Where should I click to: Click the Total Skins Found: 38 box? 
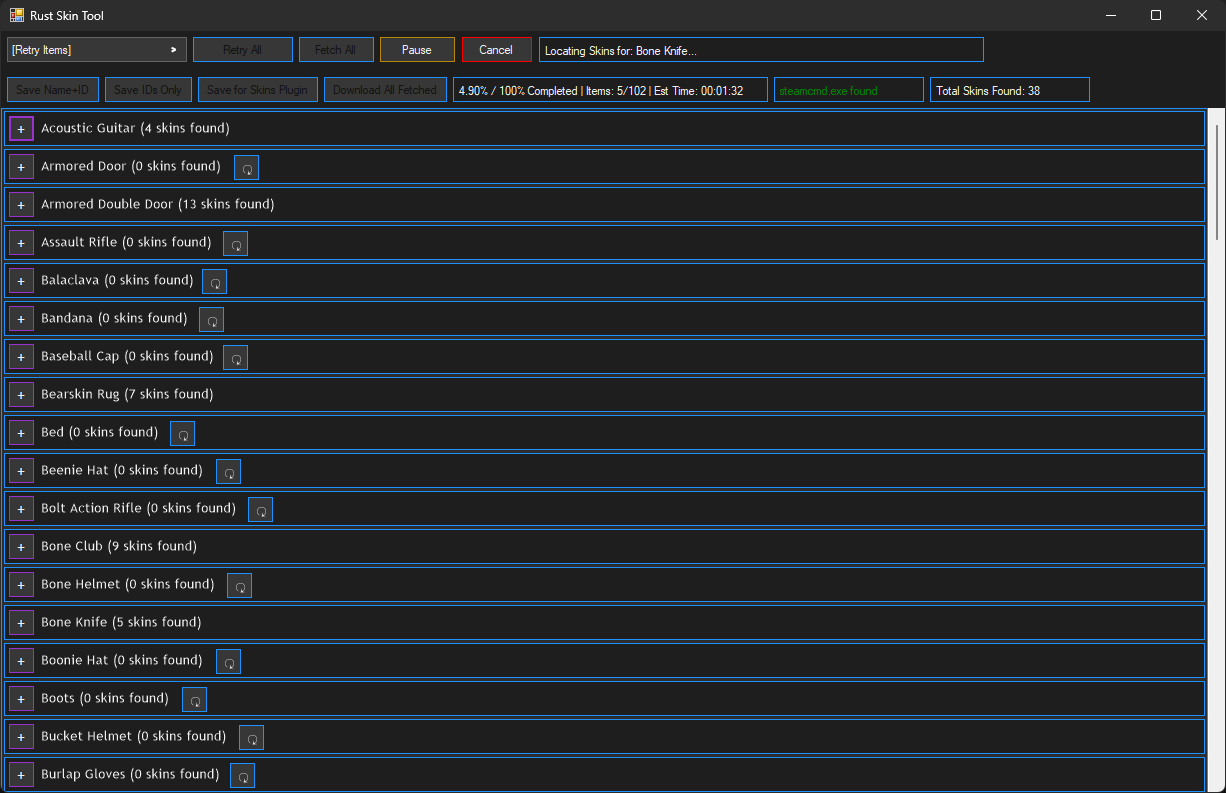(1009, 90)
